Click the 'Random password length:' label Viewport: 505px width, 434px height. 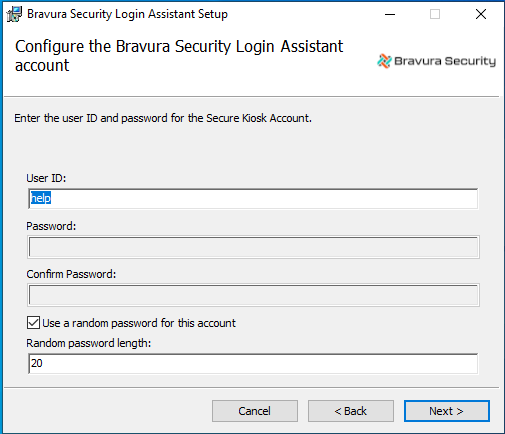click(x=89, y=343)
